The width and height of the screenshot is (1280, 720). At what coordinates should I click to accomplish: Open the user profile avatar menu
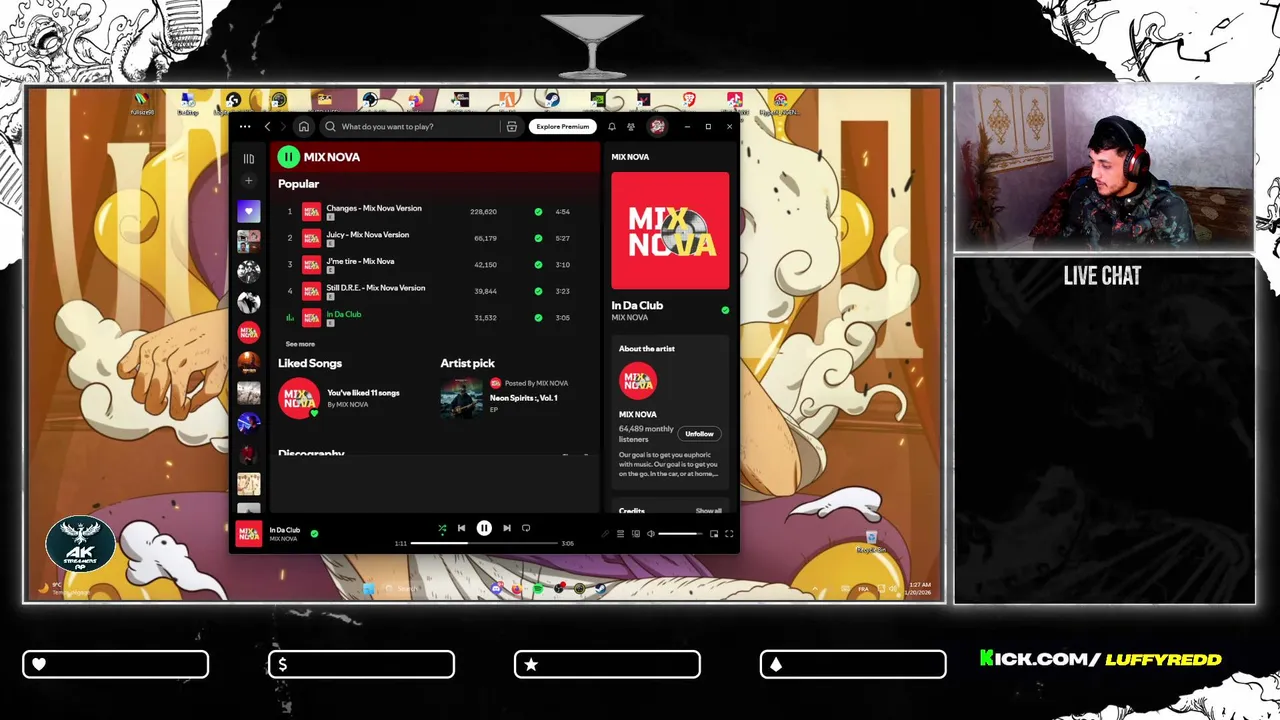pyautogui.click(x=657, y=127)
